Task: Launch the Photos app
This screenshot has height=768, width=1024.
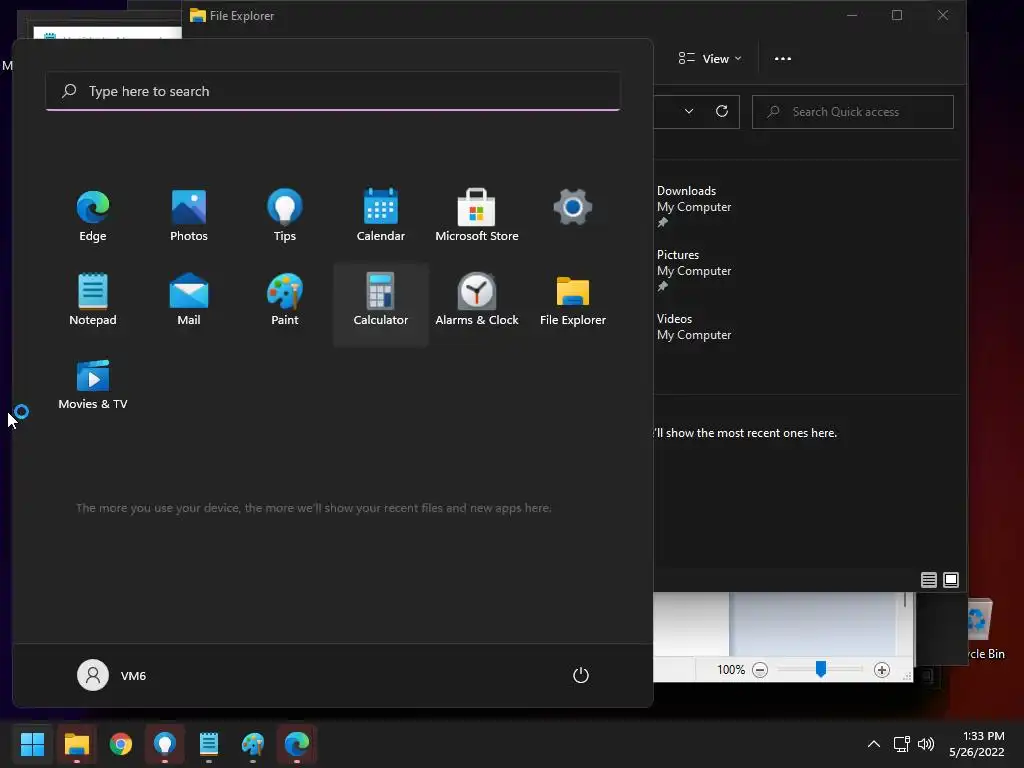Action: 189,216
